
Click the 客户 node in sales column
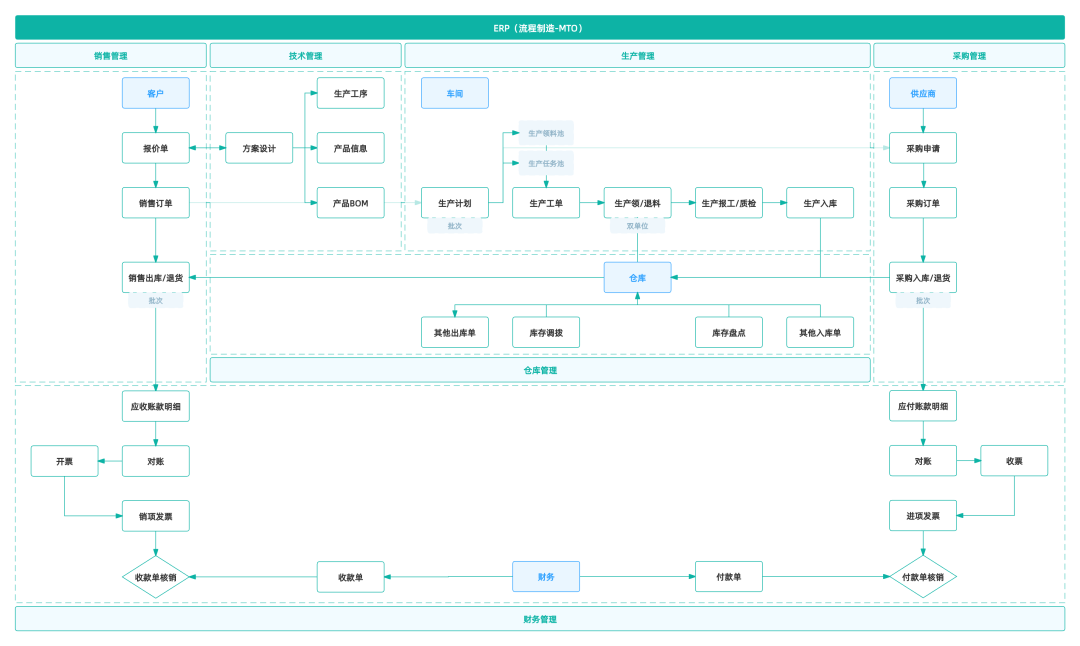click(x=155, y=93)
